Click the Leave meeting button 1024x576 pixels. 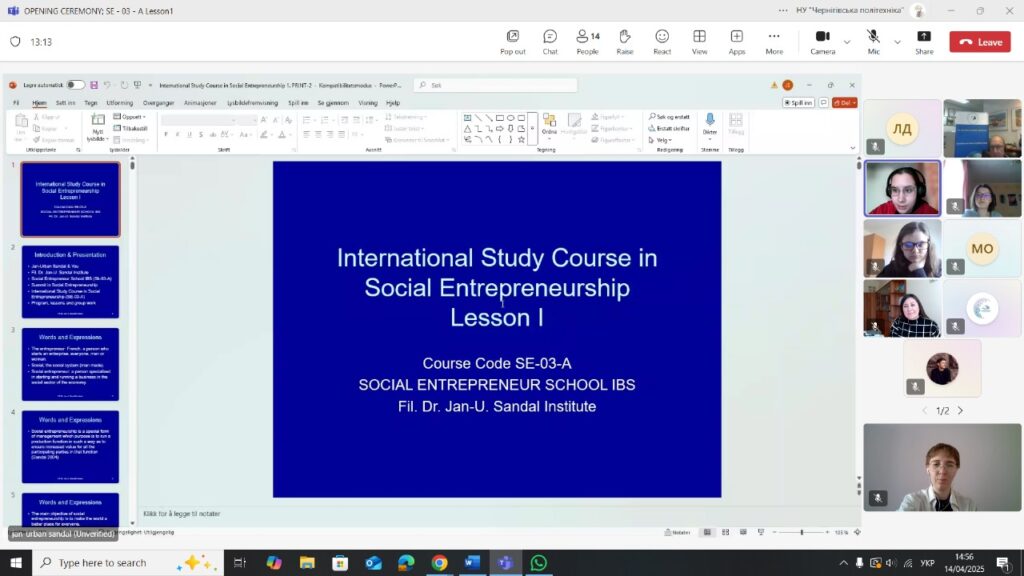pos(980,42)
